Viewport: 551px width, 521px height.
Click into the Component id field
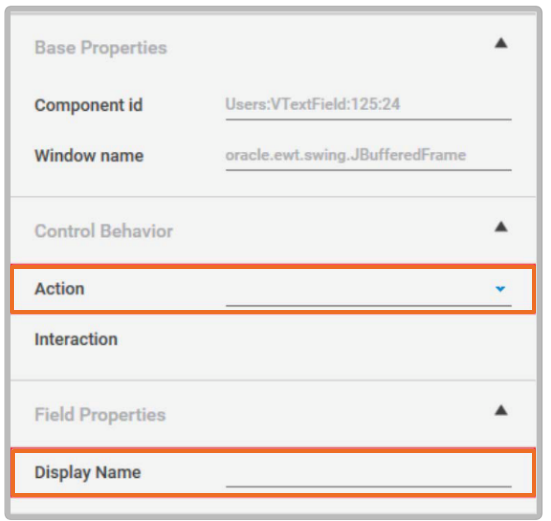[368, 105]
